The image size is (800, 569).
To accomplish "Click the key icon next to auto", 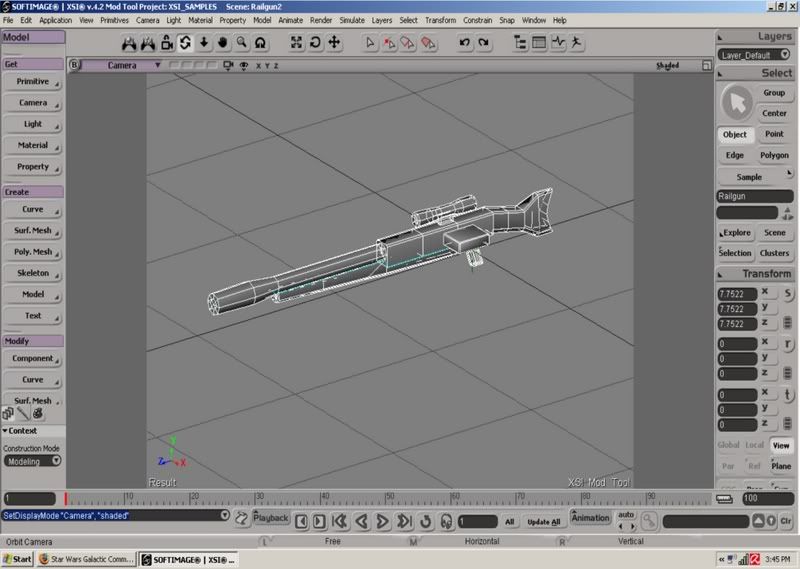I will pyautogui.click(x=649, y=521).
